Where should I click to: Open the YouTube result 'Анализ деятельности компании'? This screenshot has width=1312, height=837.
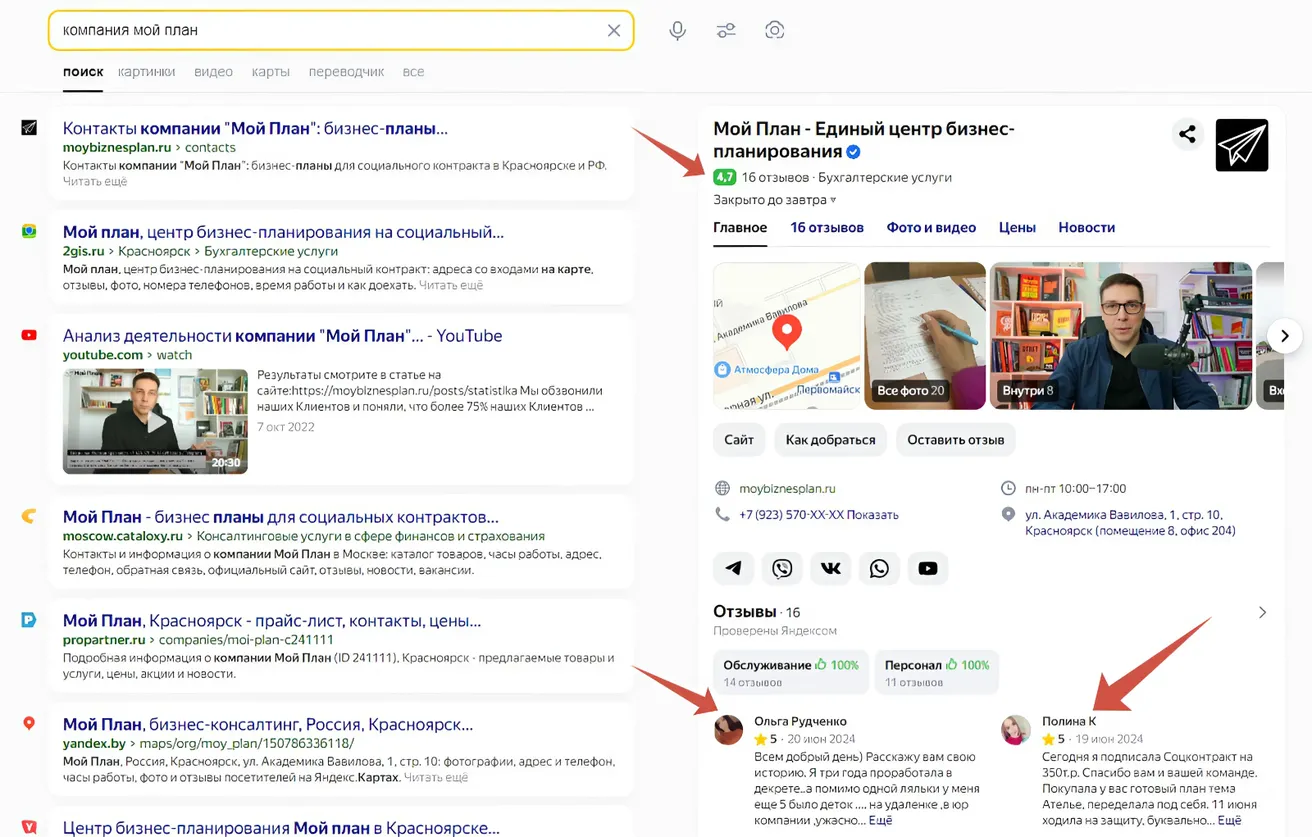click(x=282, y=336)
